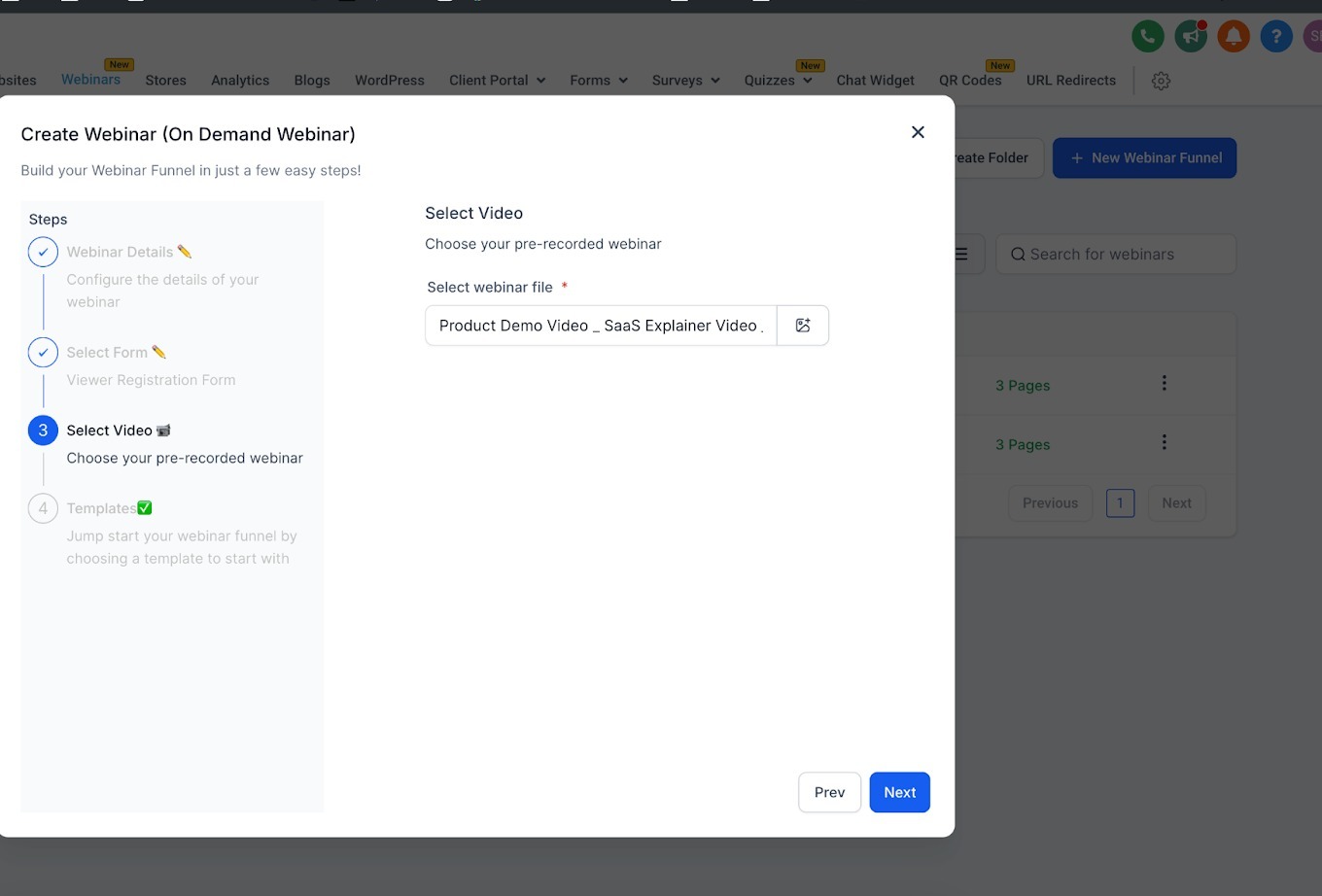Switch to the list view icon
This screenshot has width=1322, height=896.
point(962,254)
